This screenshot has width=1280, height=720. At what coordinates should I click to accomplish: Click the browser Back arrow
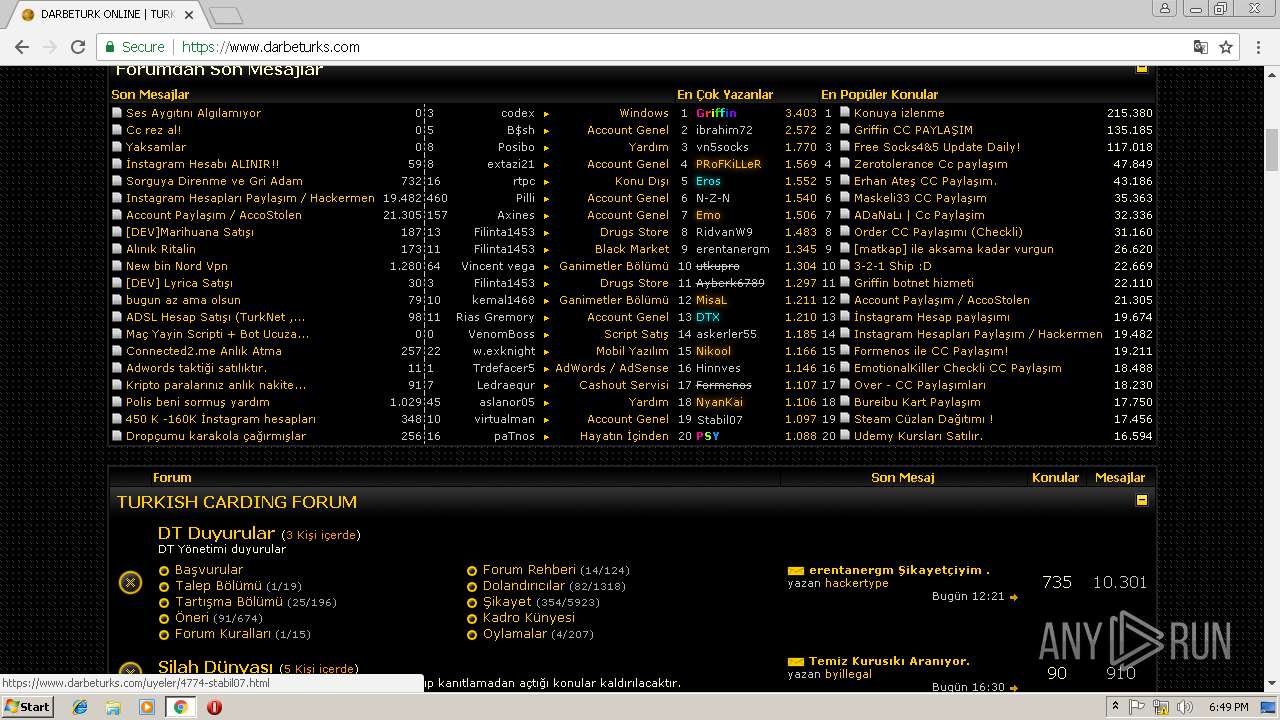tap(21, 47)
